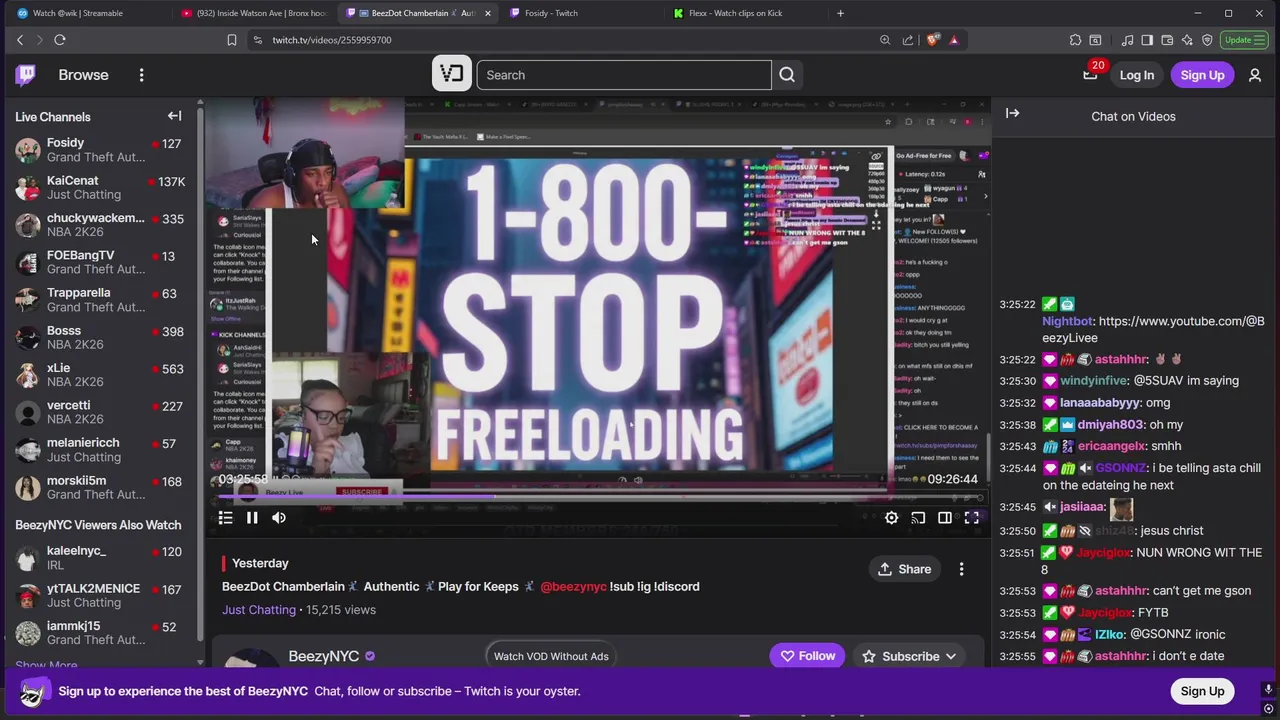Go back in browser history
This screenshot has width=1280, height=720.
[20, 40]
